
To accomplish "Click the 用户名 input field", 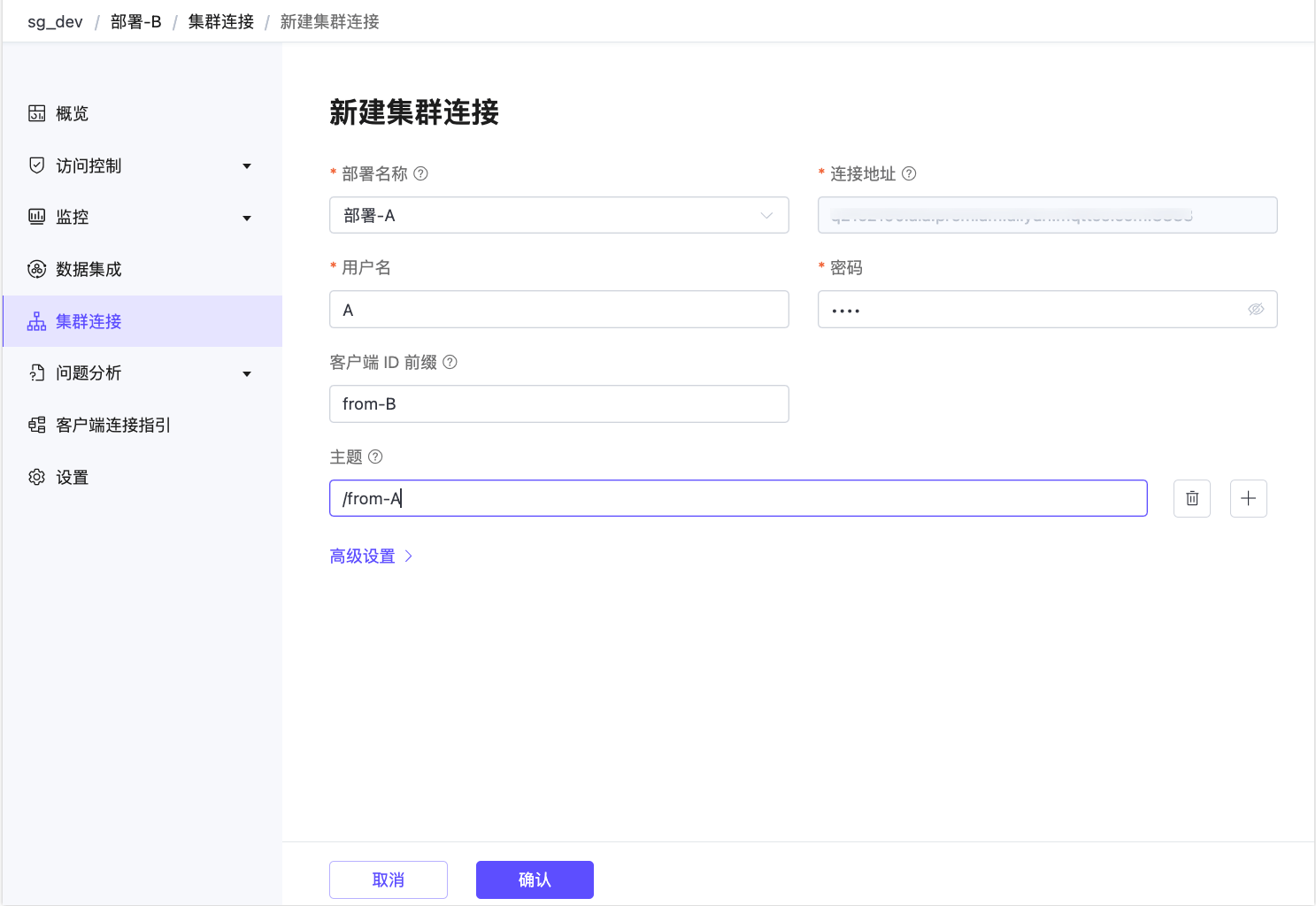I will [558, 310].
